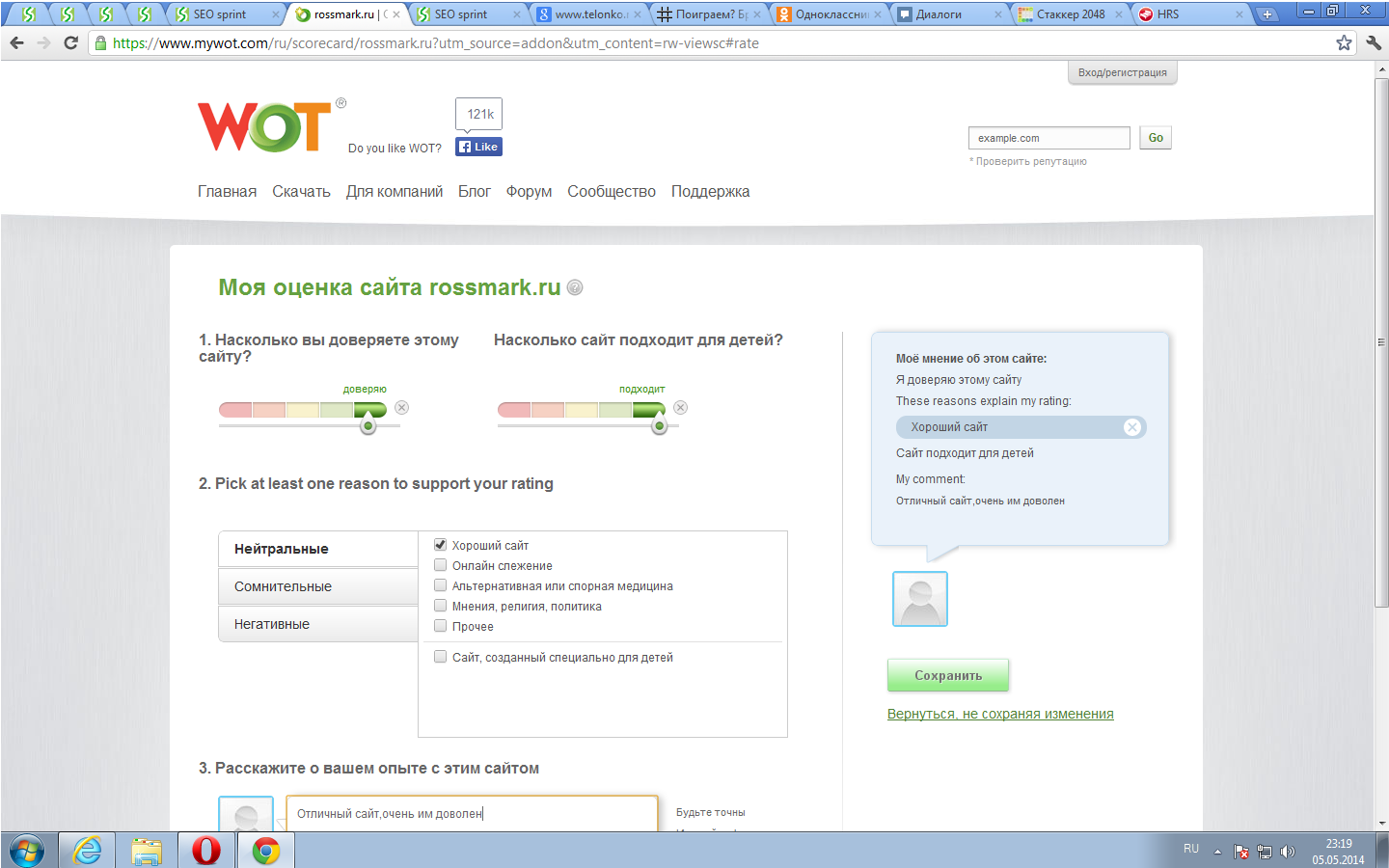Uncheck 'Хороший сайт' checkbox

tap(440, 545)
